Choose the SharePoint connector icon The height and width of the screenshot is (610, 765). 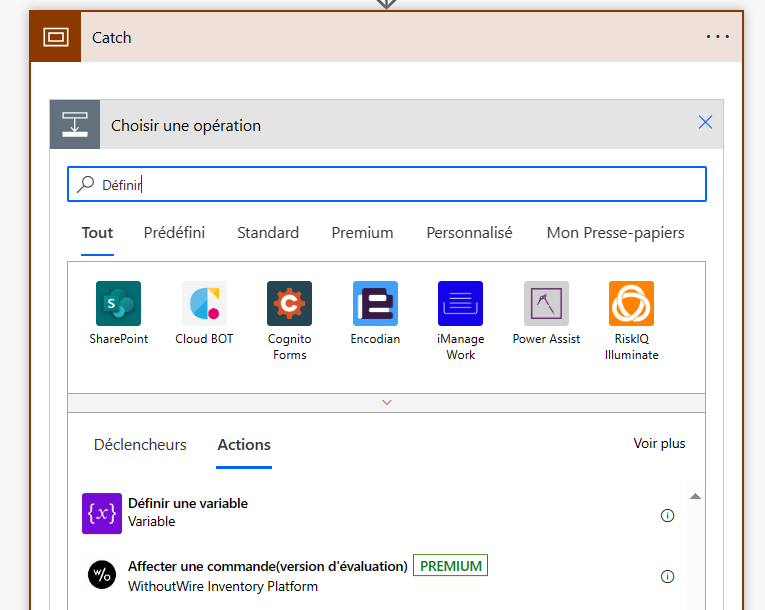119,304
